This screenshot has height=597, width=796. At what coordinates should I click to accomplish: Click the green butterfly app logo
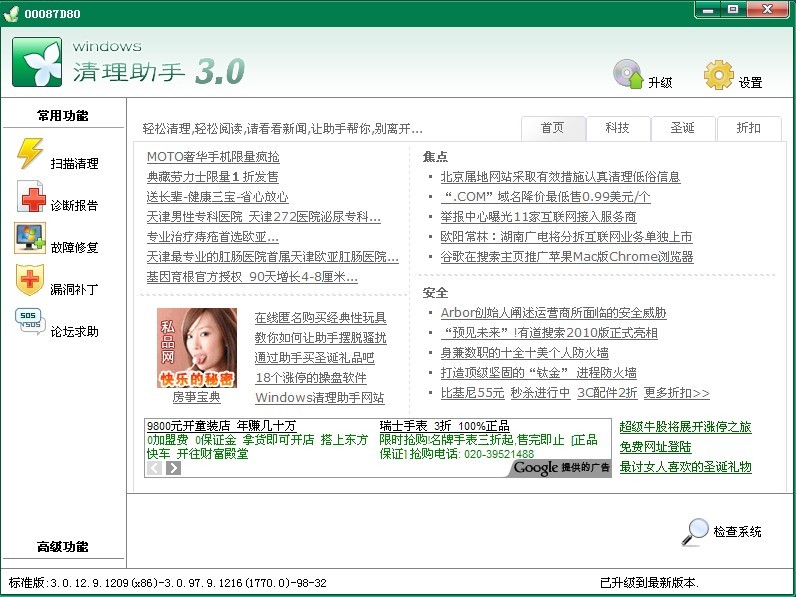pos(37,62)
